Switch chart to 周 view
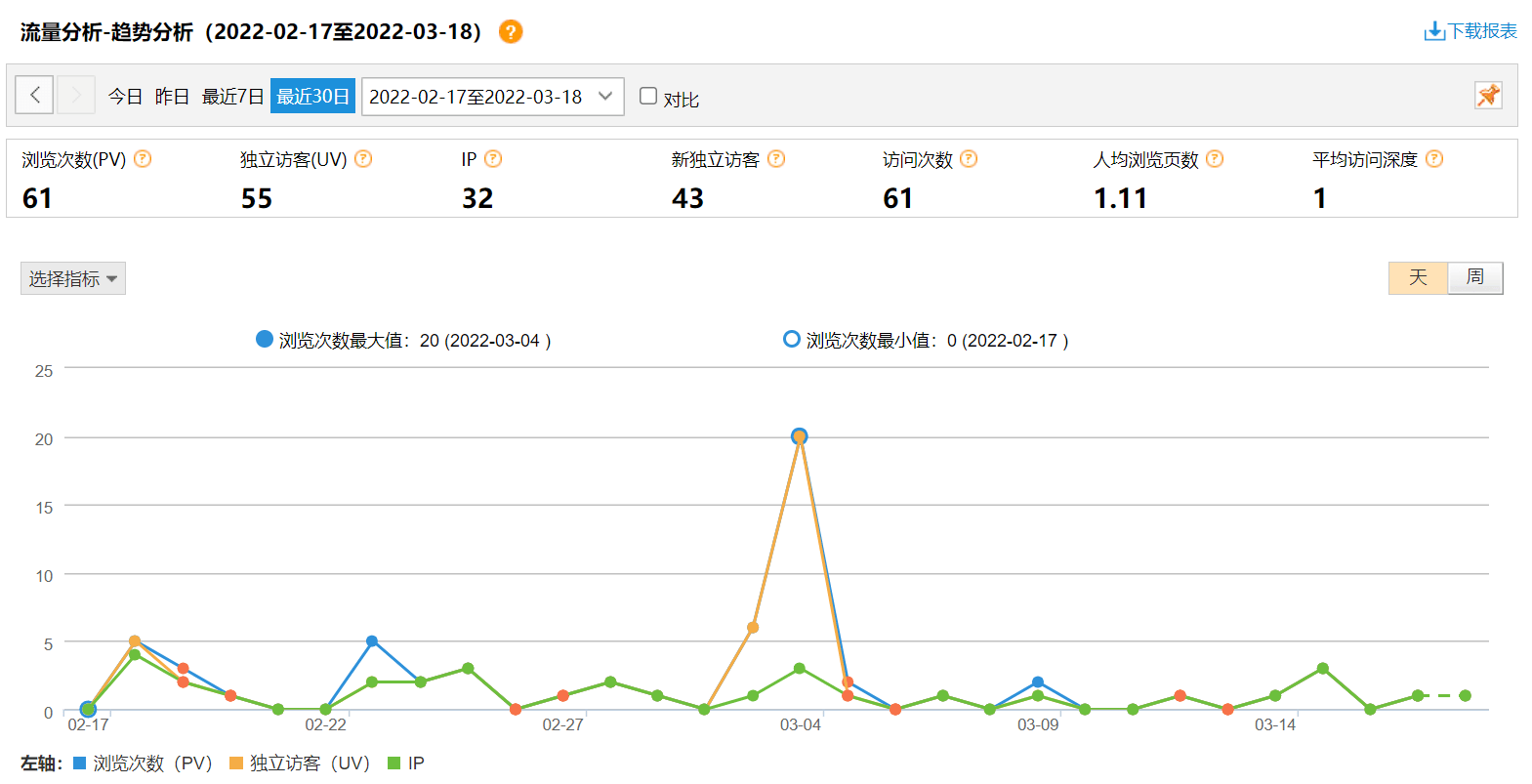 [1474, 277]
